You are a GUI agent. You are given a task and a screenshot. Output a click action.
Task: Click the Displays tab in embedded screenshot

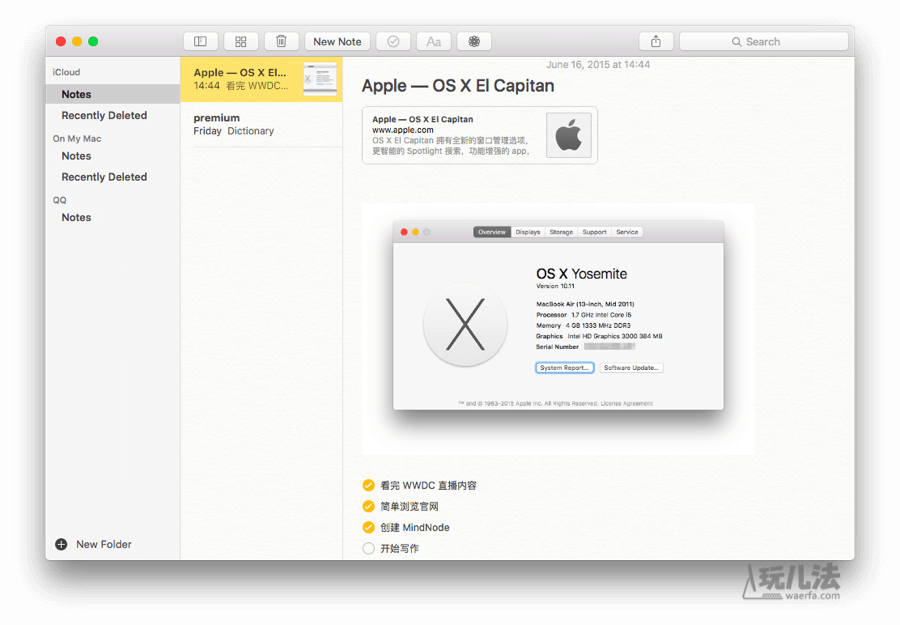(527, 232)
